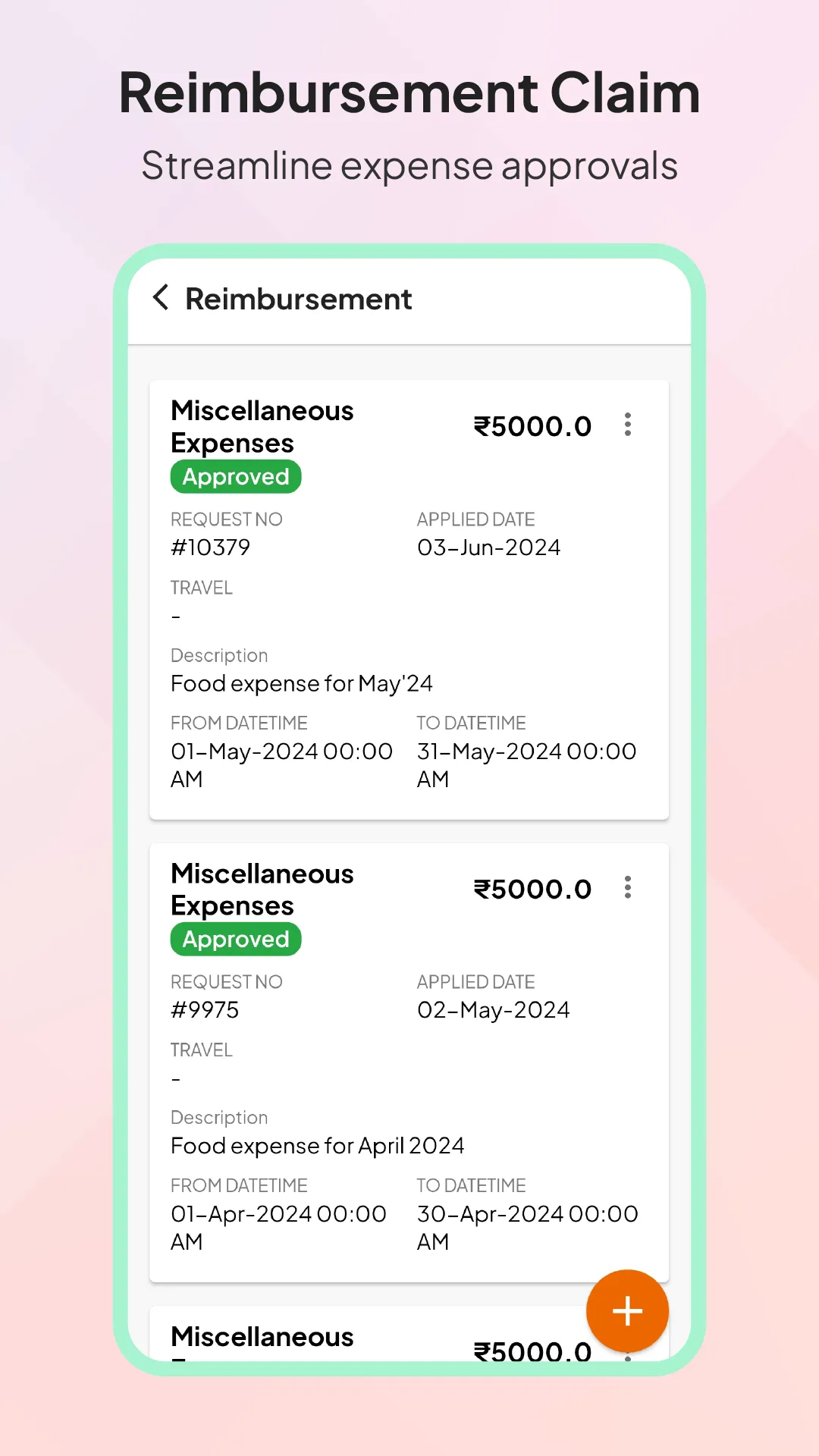Tap the ₹5000.0 amount on request #10379

[x=533, y=425]
